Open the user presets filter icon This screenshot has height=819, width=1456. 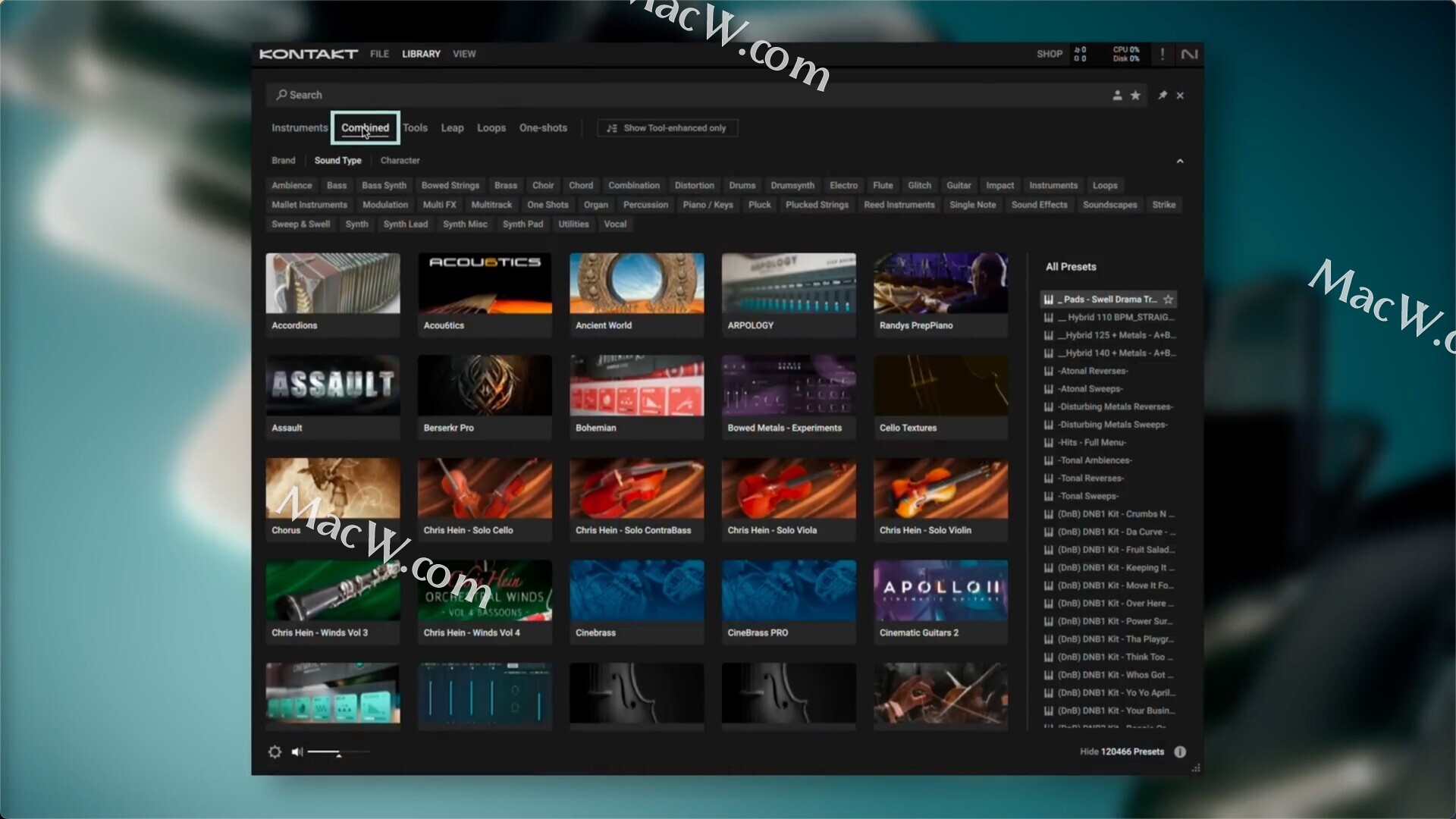[x=1117, y=95]
